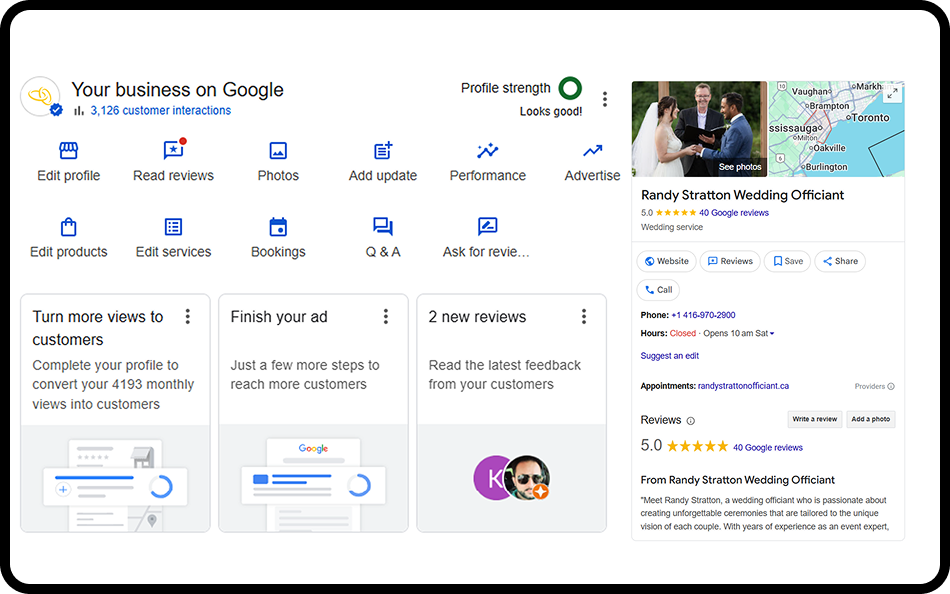Screen dimensions: 950x594
Task: Click the Providers info label
Action: pyautogui.click(x=874, y=386)
